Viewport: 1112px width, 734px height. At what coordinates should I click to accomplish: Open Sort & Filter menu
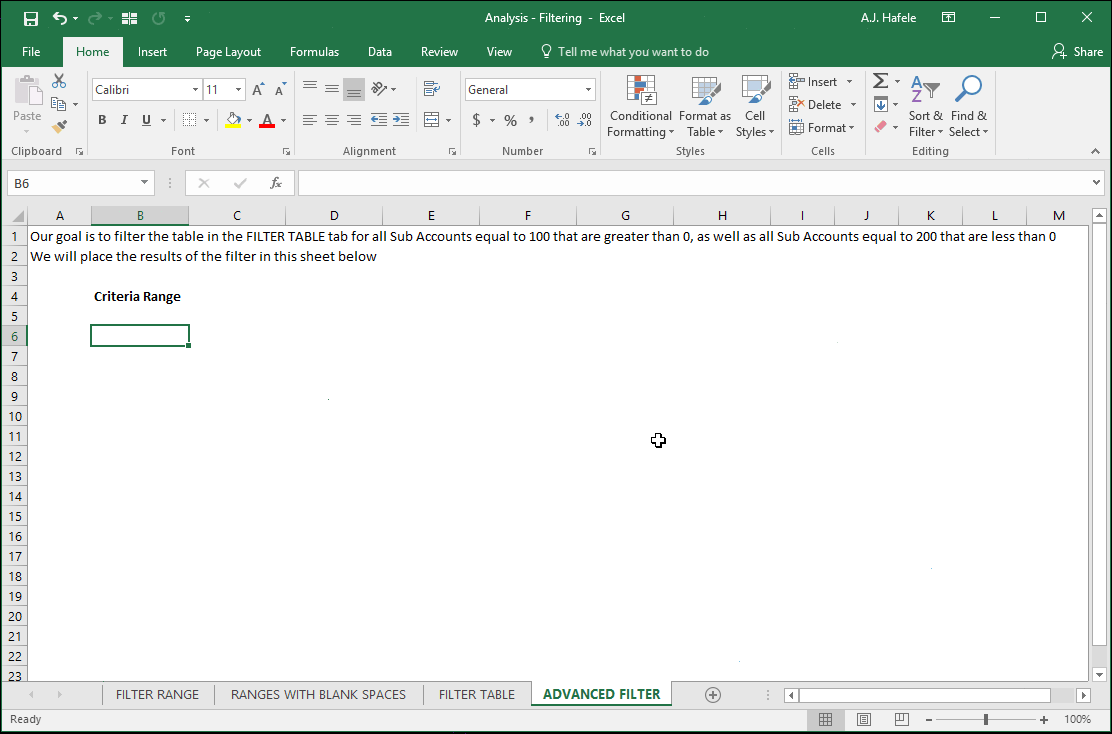[925, 106]
